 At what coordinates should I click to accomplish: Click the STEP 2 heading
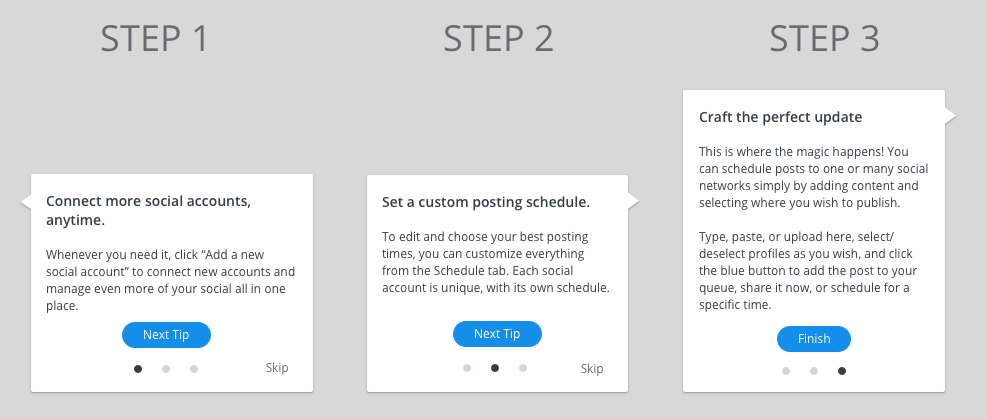[x=498, y=39]
